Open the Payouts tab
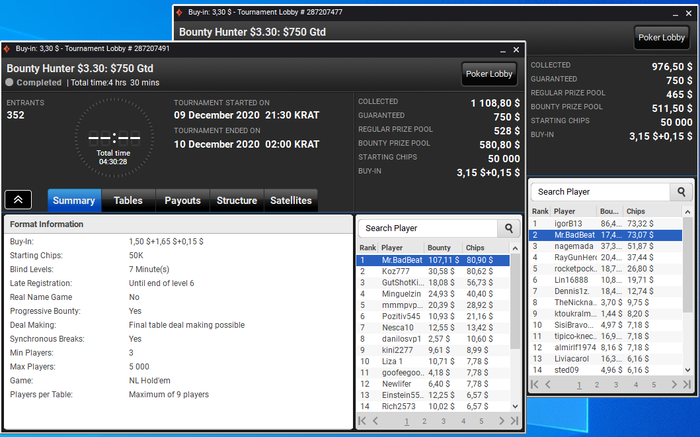Screen dimensions: 700x437 (183, 200)
